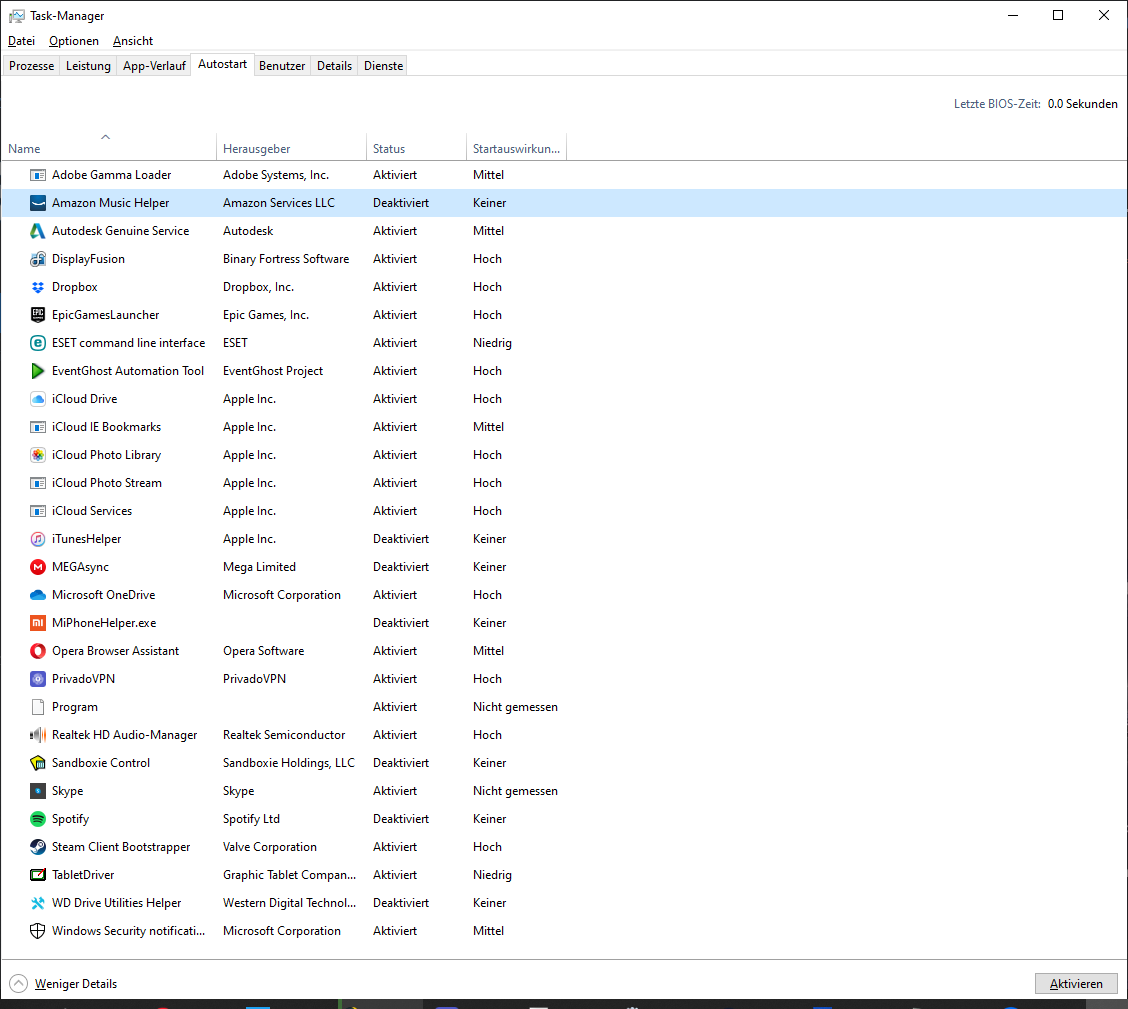Switch to the Details tab
This screenshot has width=1128, height=1009.
tap(335, 65)
